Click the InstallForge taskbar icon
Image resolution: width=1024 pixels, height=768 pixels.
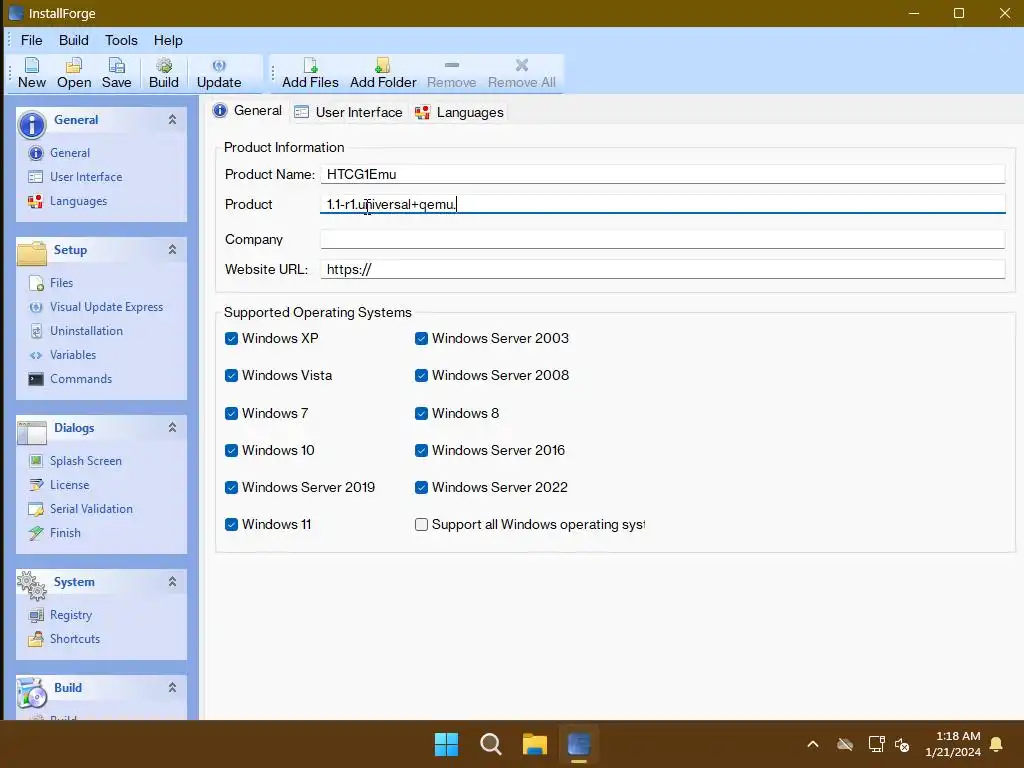[x=579, y=744]
